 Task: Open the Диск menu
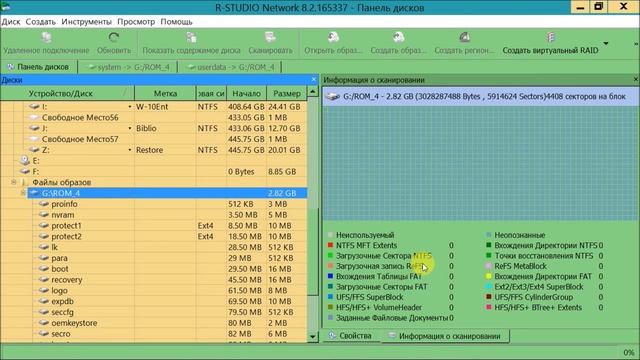coord(11,22)
